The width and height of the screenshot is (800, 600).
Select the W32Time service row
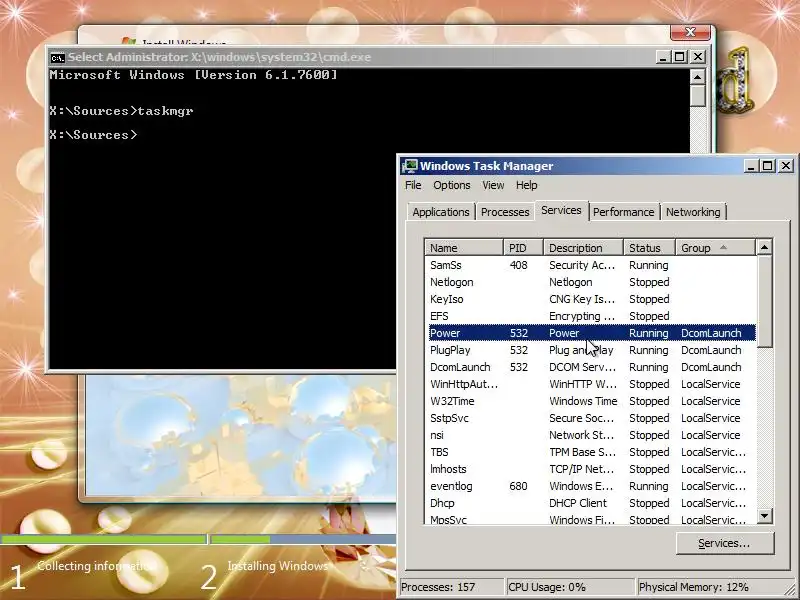592,401
